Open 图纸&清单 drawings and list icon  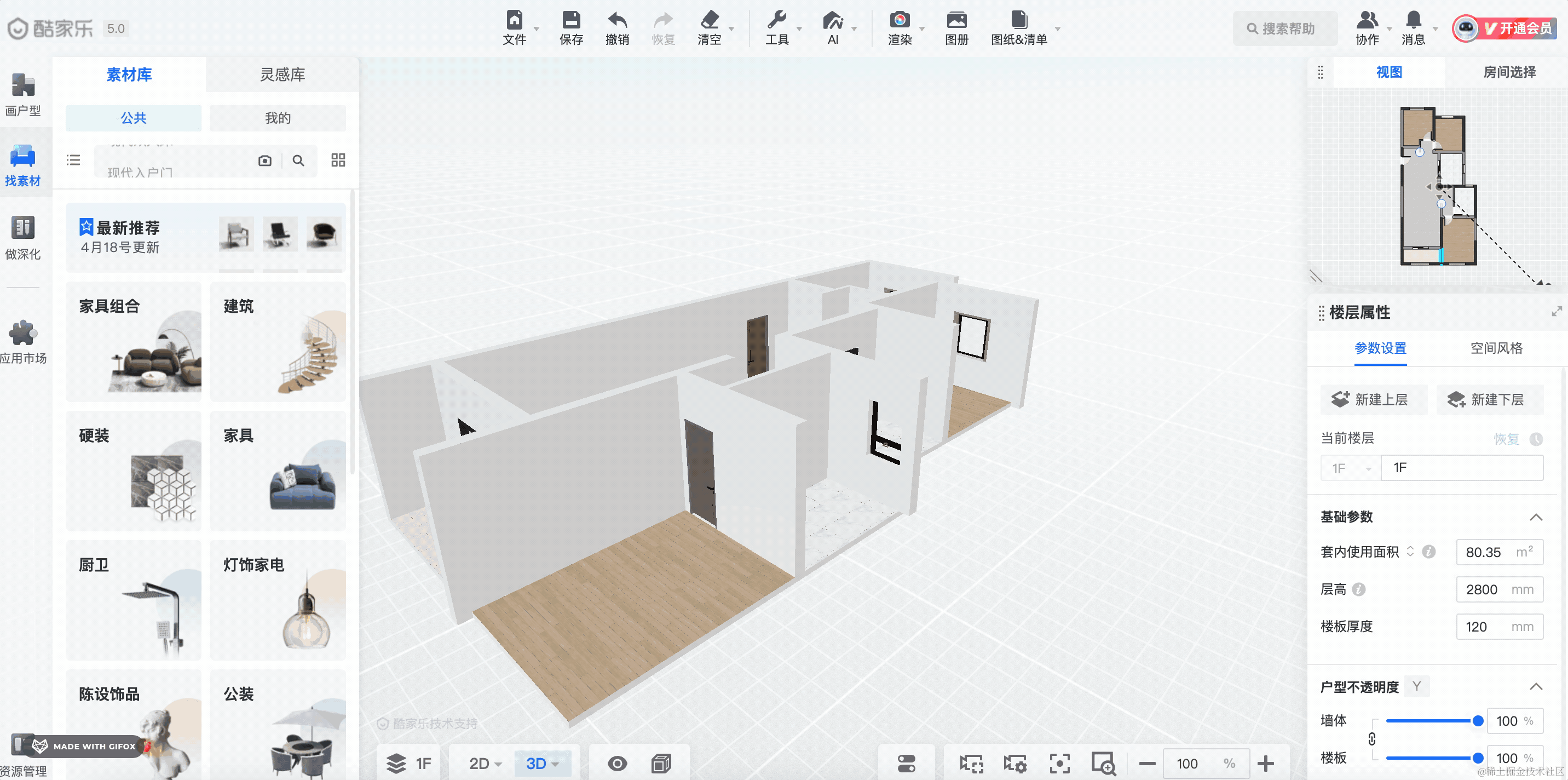point(1019,20)
